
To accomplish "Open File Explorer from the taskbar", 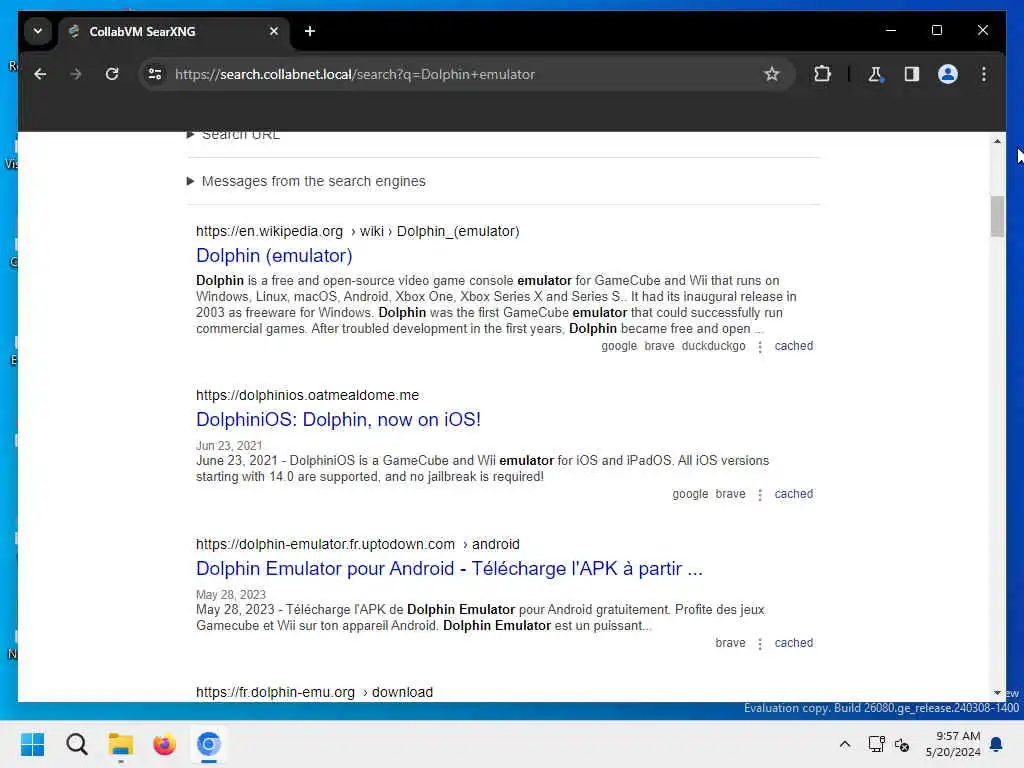I will [121, 744].
